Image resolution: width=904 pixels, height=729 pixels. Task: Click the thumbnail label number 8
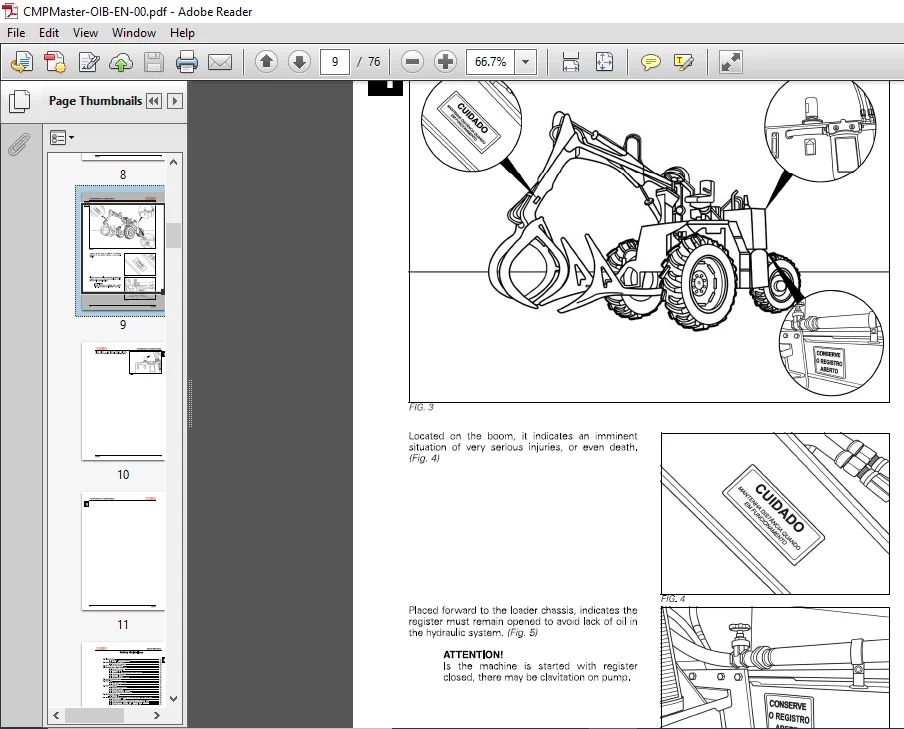(x=123, y=175)
